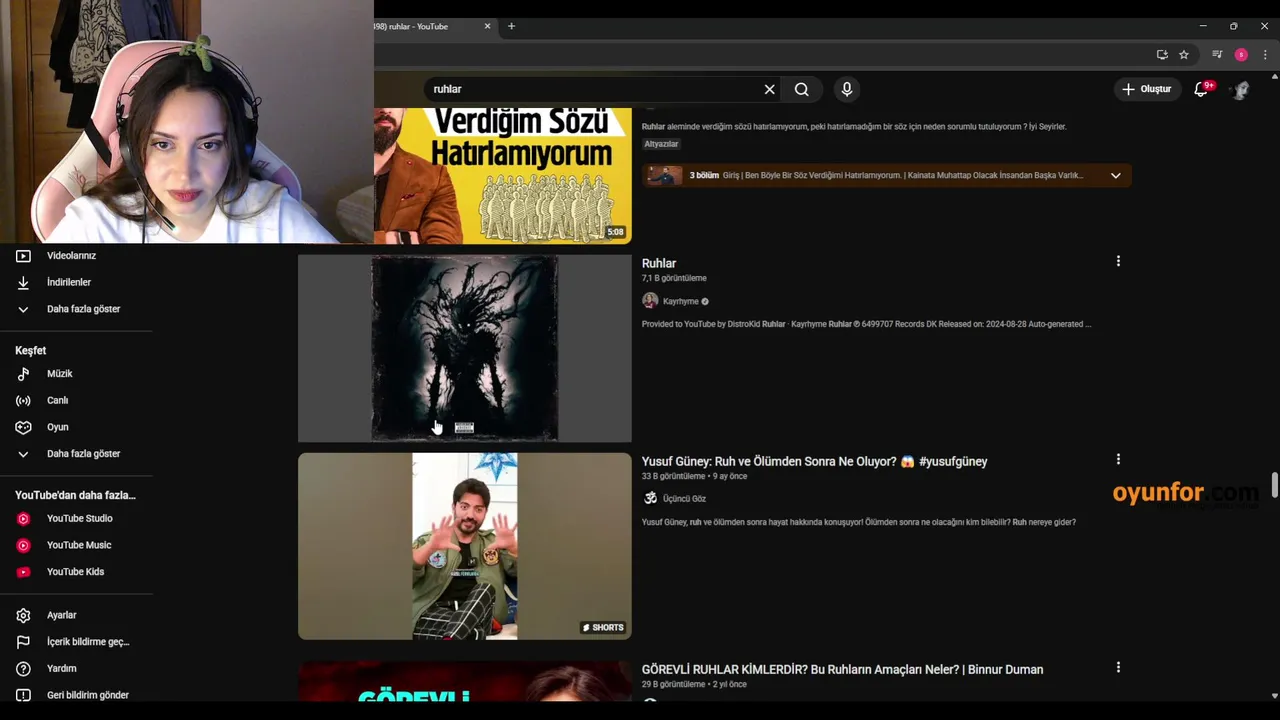Viewport: 1280px width, 720px height.
Task: Open Kayrhyme channel link
Action: [x=681, y=301]
